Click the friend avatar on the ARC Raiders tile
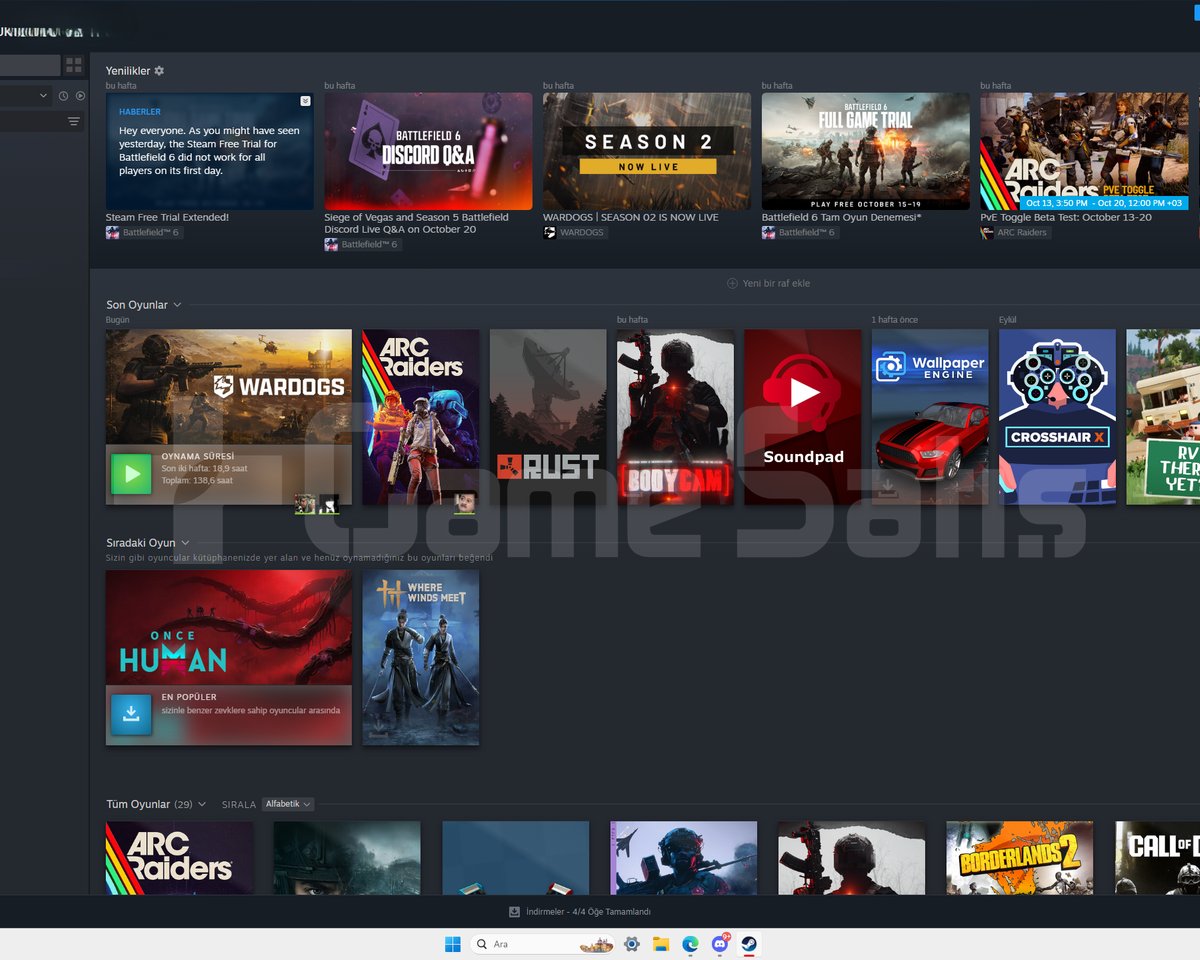 (x=465, y=503)
